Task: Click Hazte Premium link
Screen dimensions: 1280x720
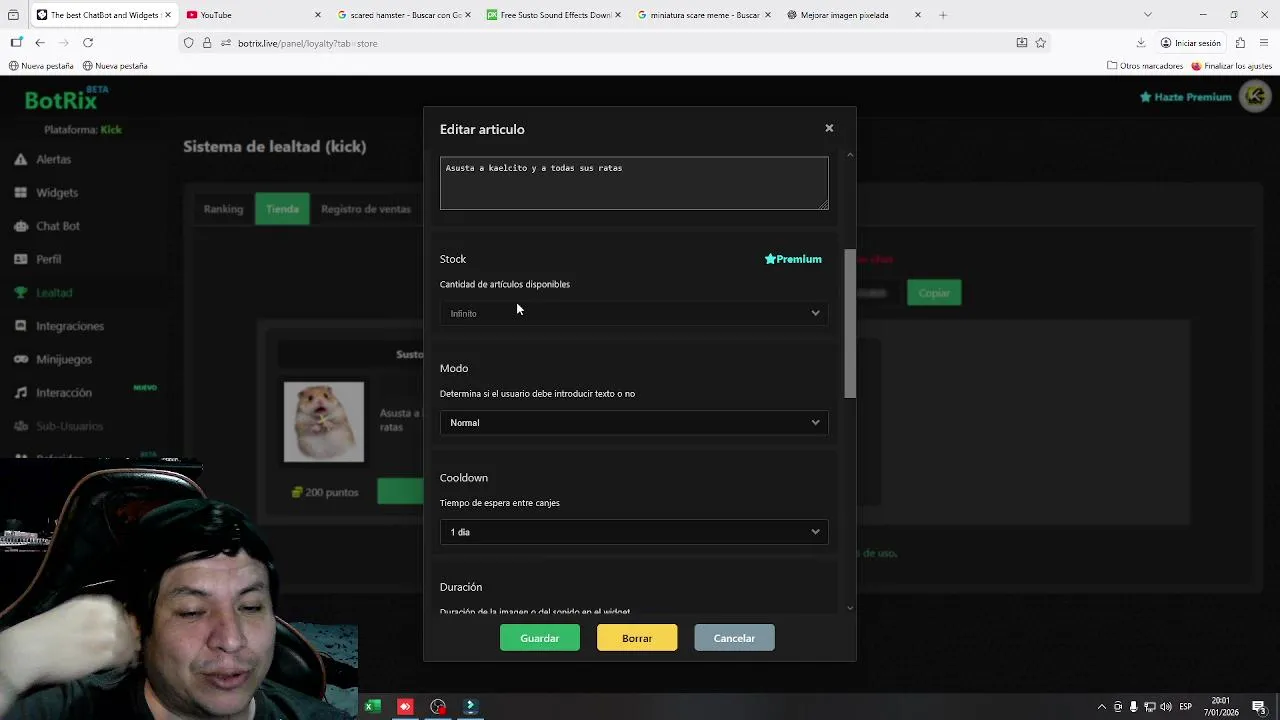Action: pyautogui.click(x=1185, y=97)
